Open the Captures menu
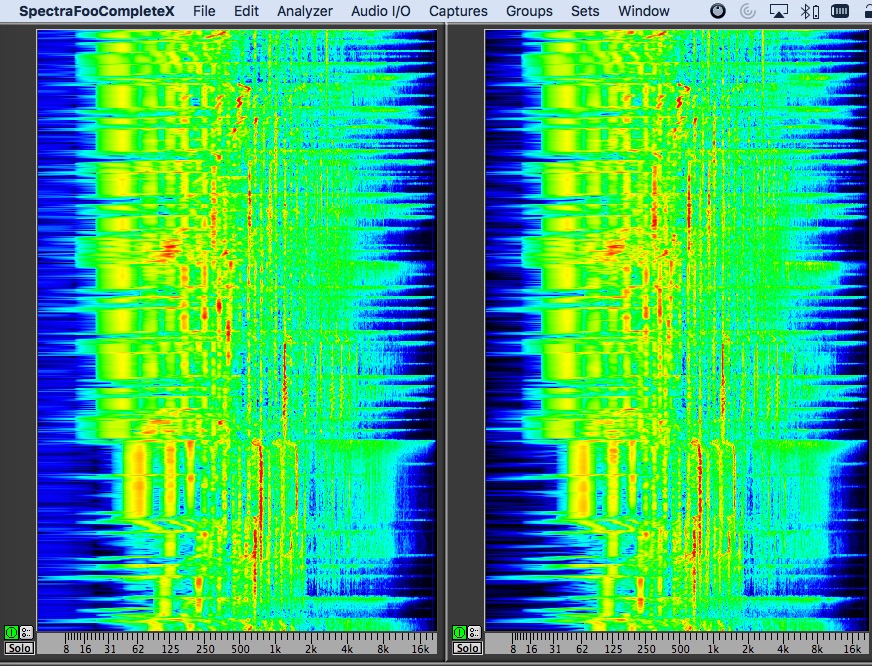Screen dimensions: 872x666 click(458, 11)
